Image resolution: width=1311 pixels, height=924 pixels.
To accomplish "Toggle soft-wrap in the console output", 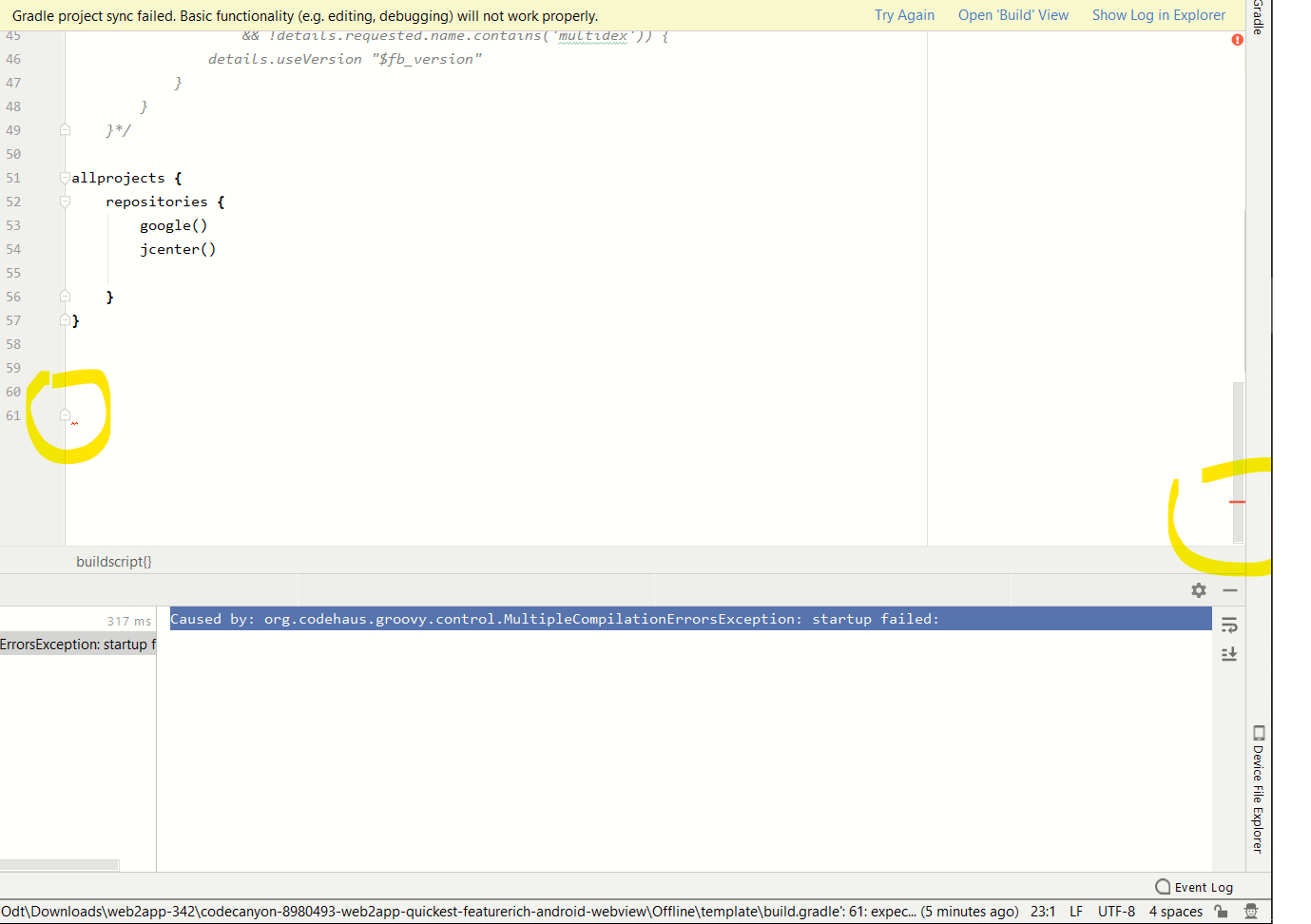I will coord(1229,625).
